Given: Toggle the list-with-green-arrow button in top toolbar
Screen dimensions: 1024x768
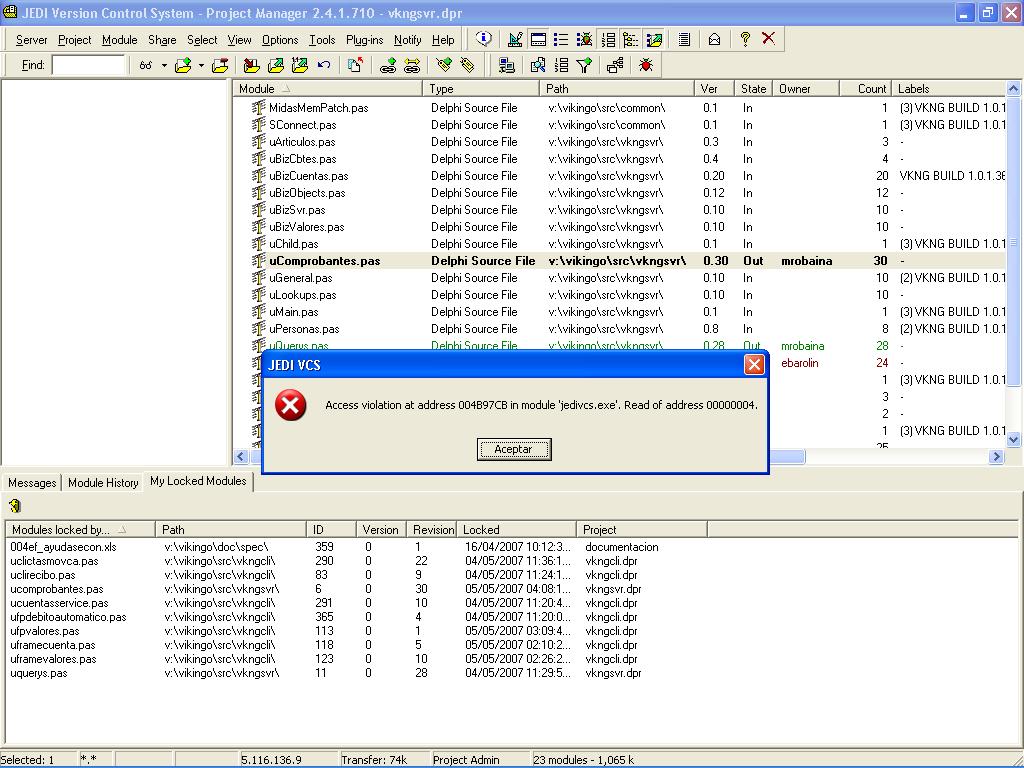Looking at the screenshot, I should coord(654,39).
